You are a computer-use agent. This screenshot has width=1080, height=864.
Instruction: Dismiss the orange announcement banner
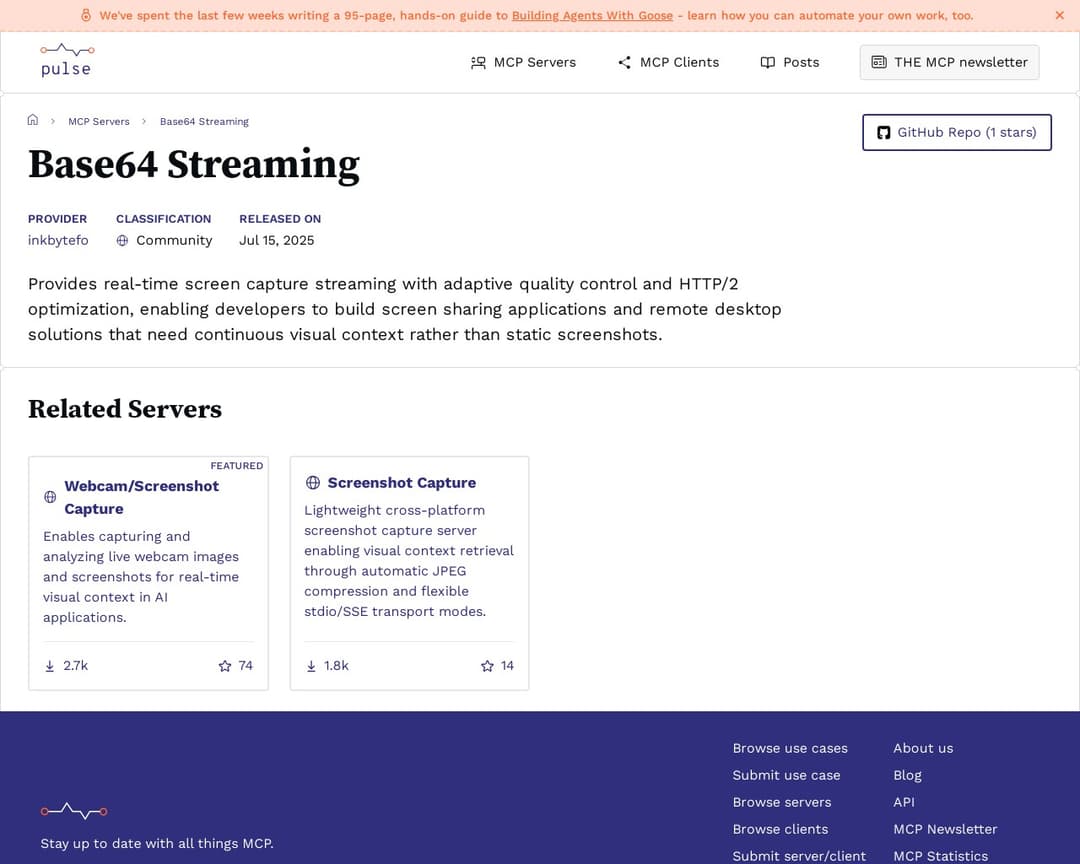(1059, 15)
